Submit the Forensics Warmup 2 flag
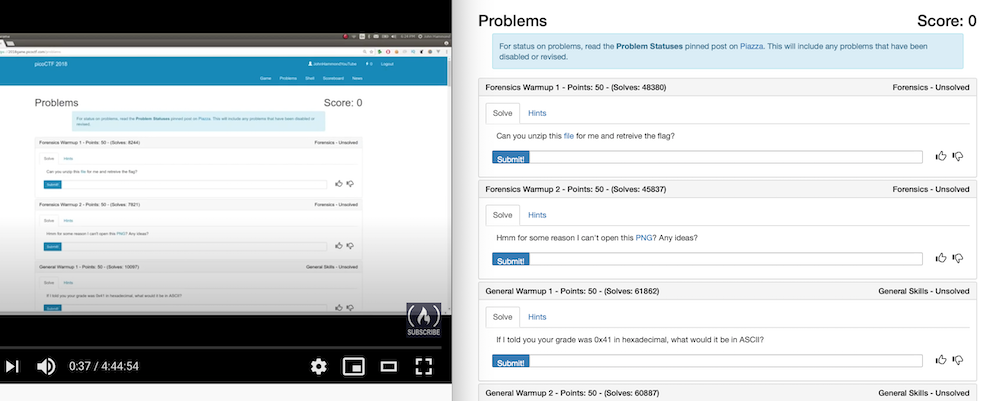 (511, 259)
